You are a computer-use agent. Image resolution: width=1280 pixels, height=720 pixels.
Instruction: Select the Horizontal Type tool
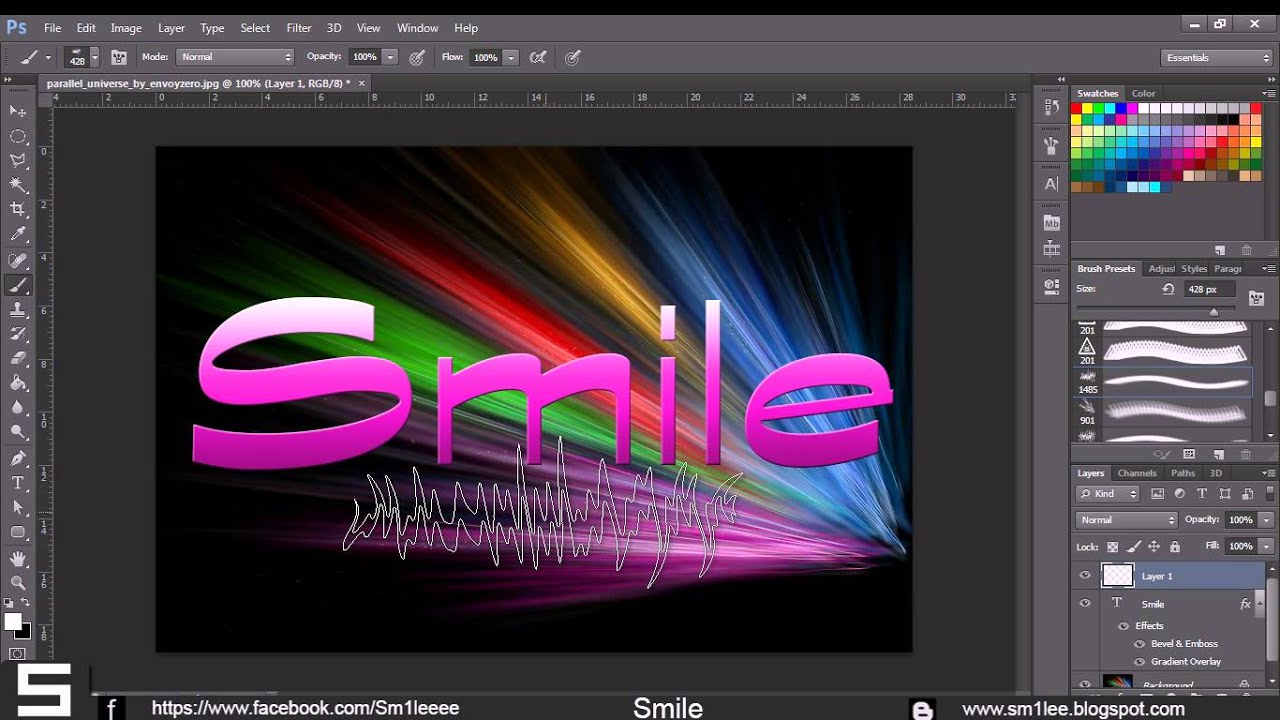[x=18, y=483]
